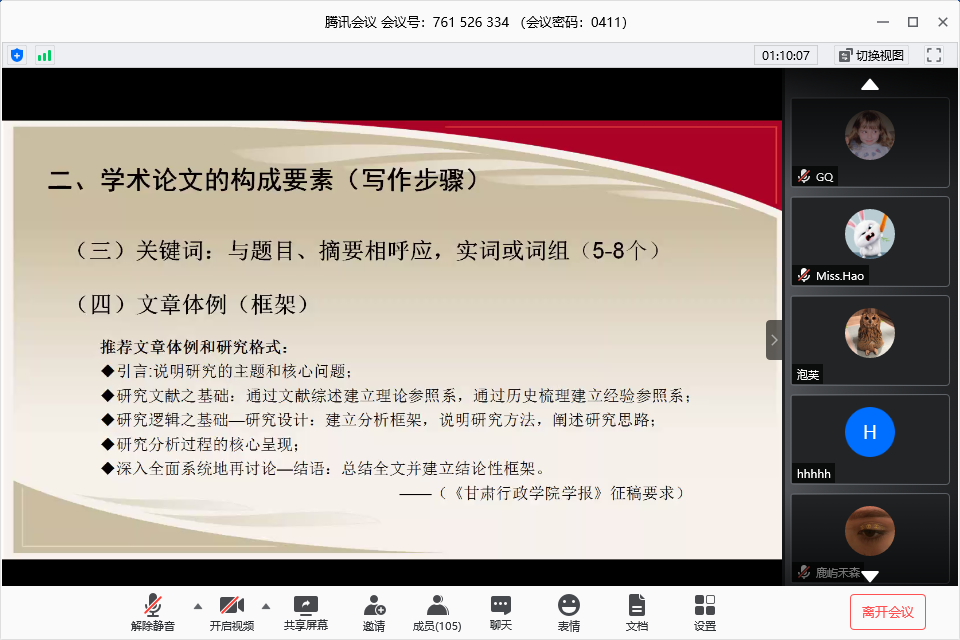Expand video options arrow beside camera
The height and width of the screenshot is (640, 960).
click(x=266, y=606)
